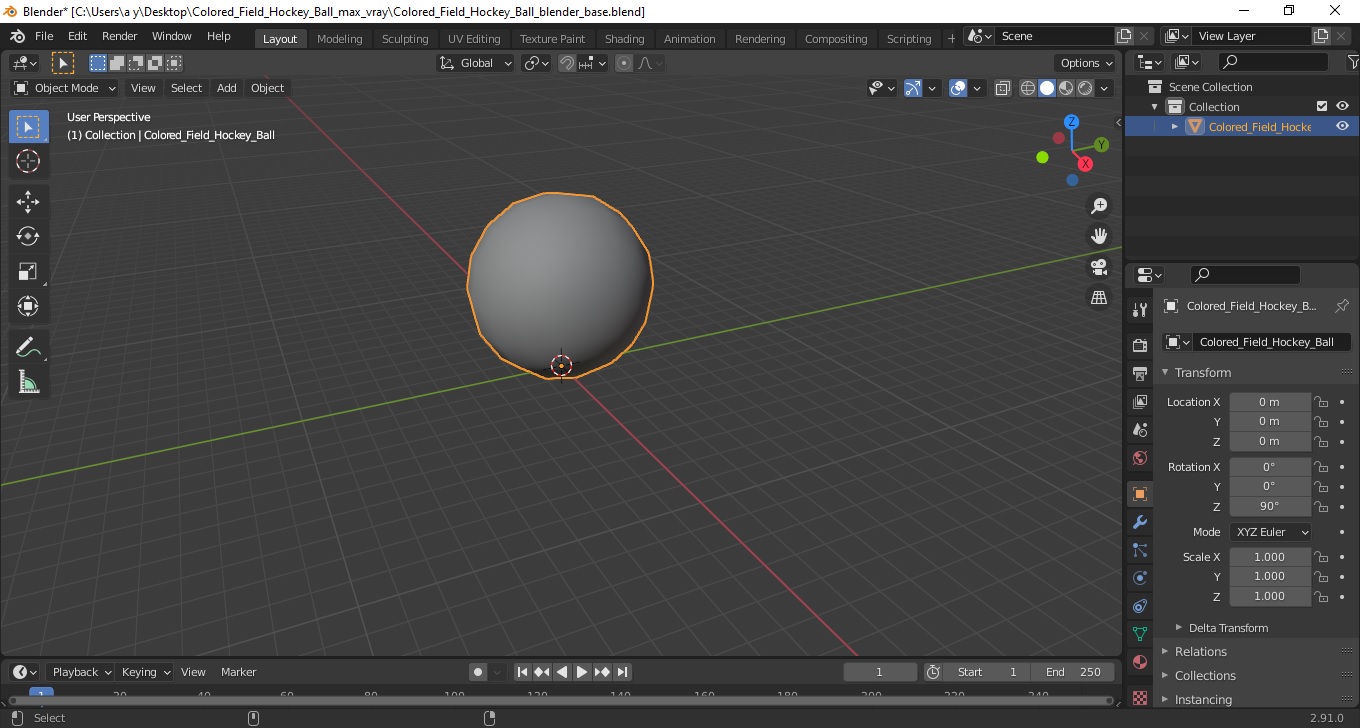Switch to the UV Editing workspace tab

[x=474, y=39]
